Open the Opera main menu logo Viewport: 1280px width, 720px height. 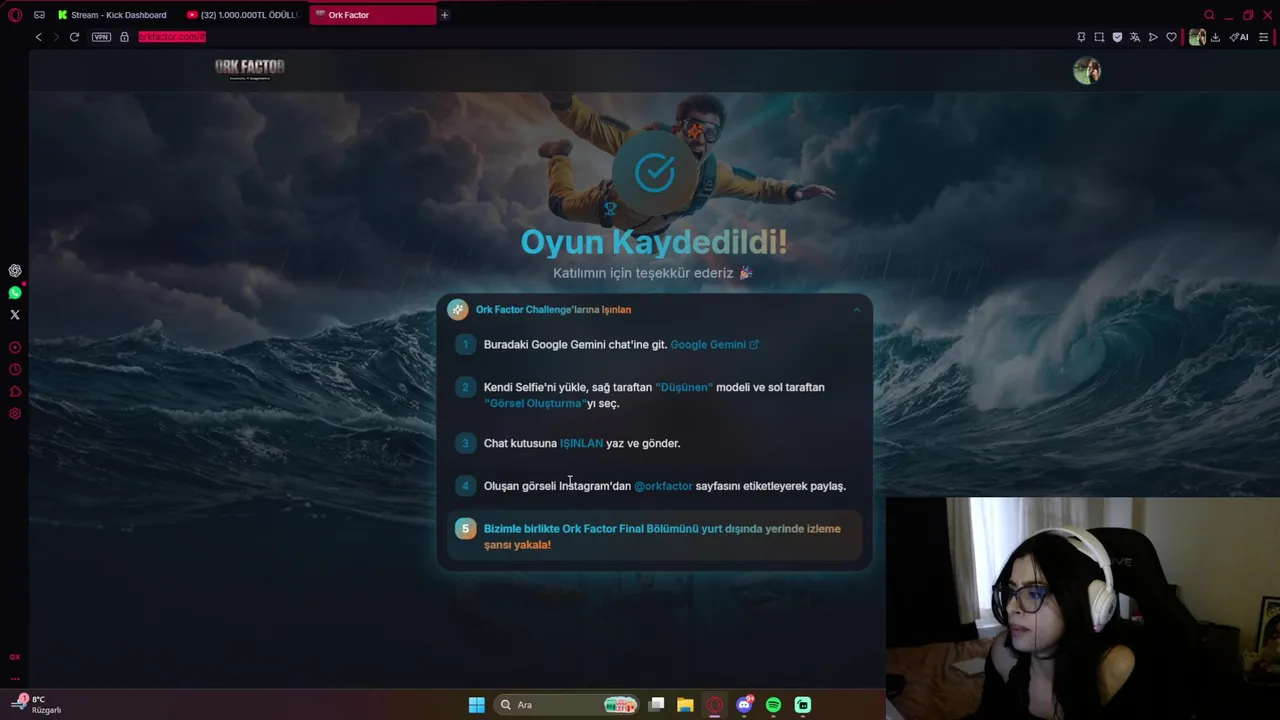point(15,15)
